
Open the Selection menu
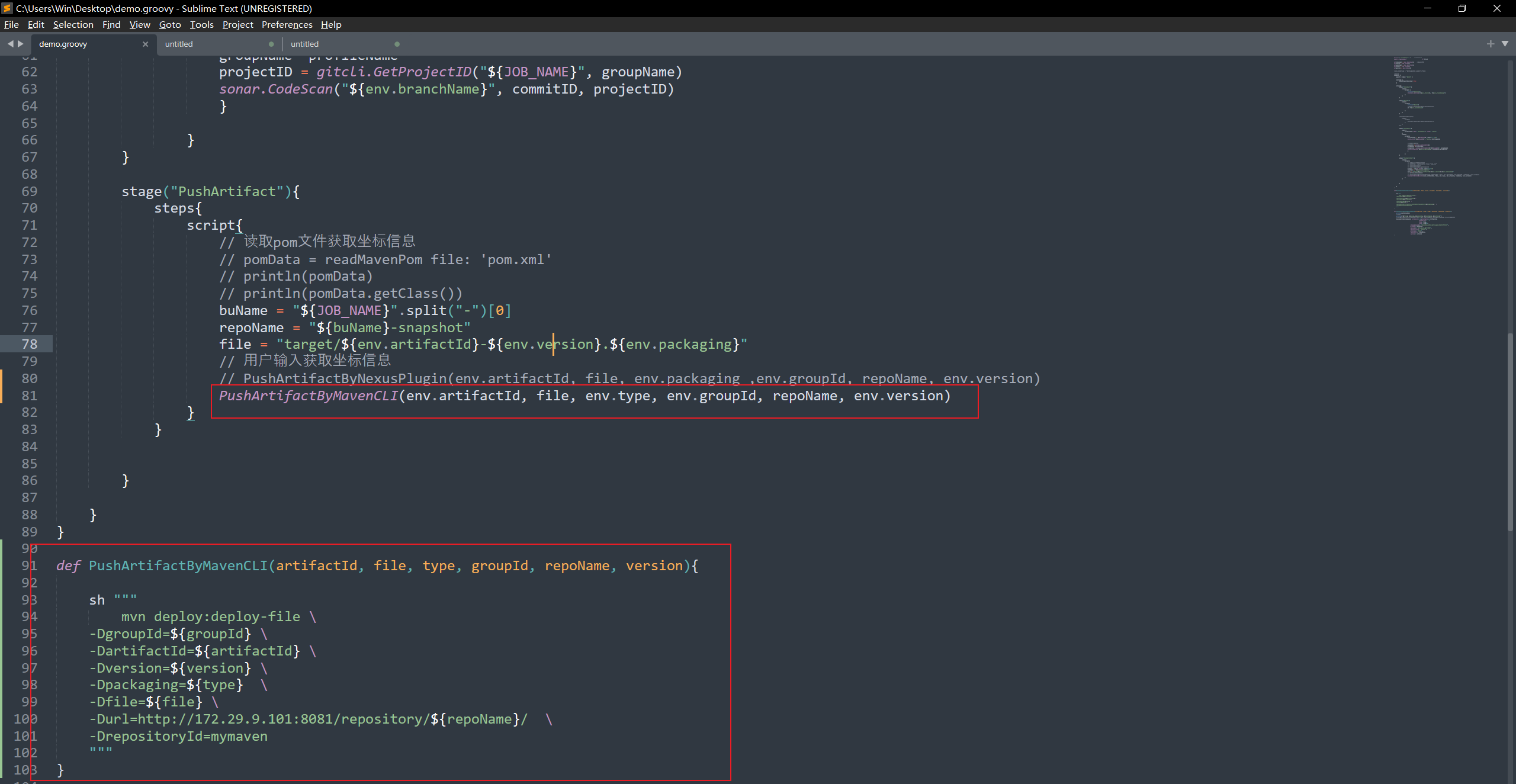click(73, 24)
